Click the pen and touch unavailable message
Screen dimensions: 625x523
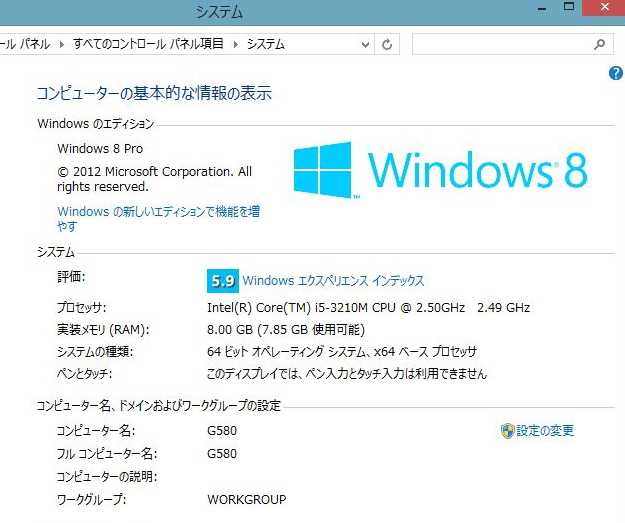tap(347, 374)
